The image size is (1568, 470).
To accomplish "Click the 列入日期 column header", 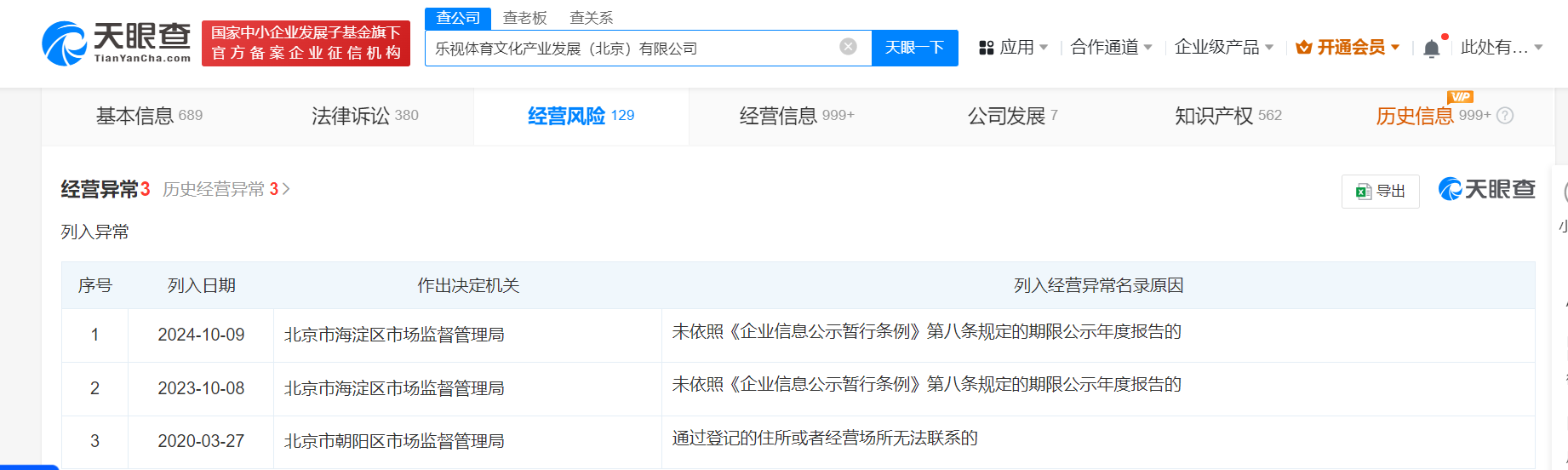I will tap(201, 285).
